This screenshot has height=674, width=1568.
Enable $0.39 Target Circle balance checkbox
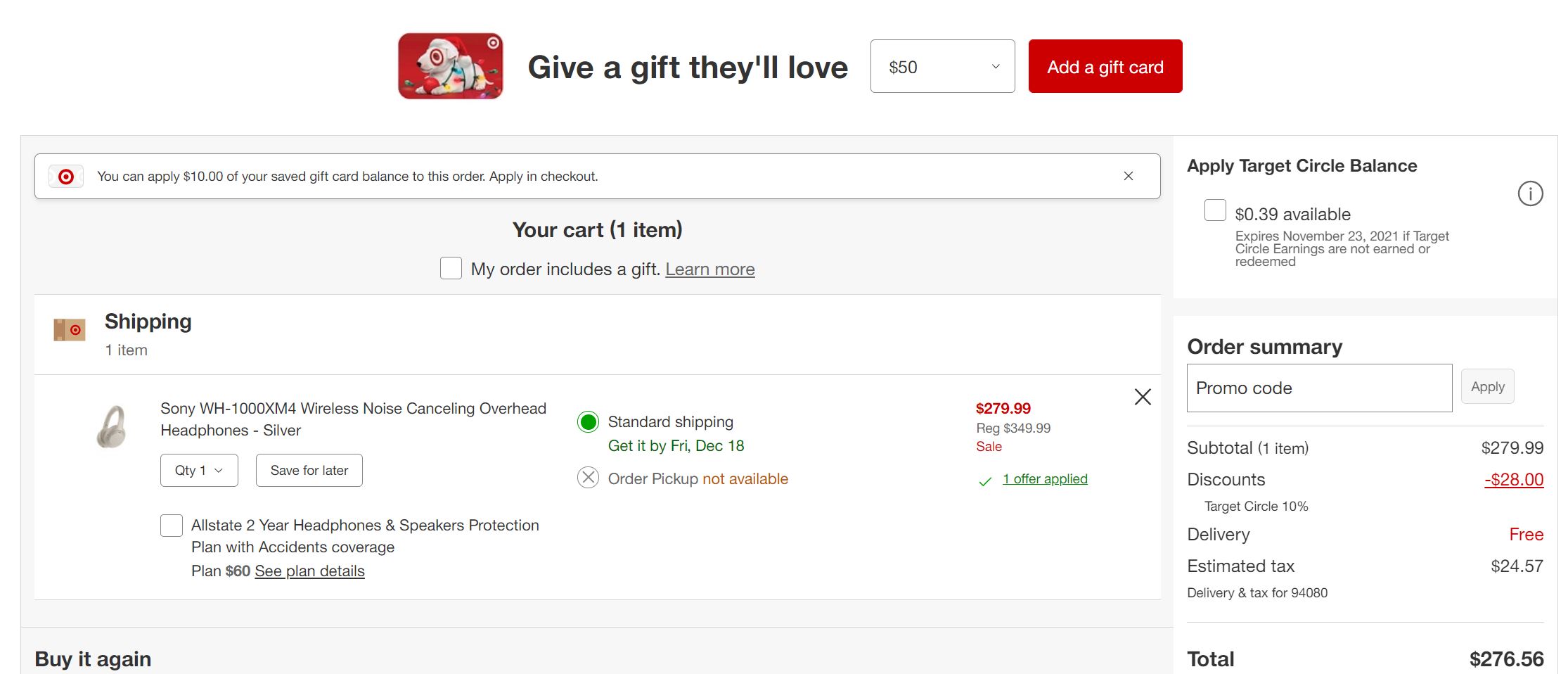coord(1214,210)
